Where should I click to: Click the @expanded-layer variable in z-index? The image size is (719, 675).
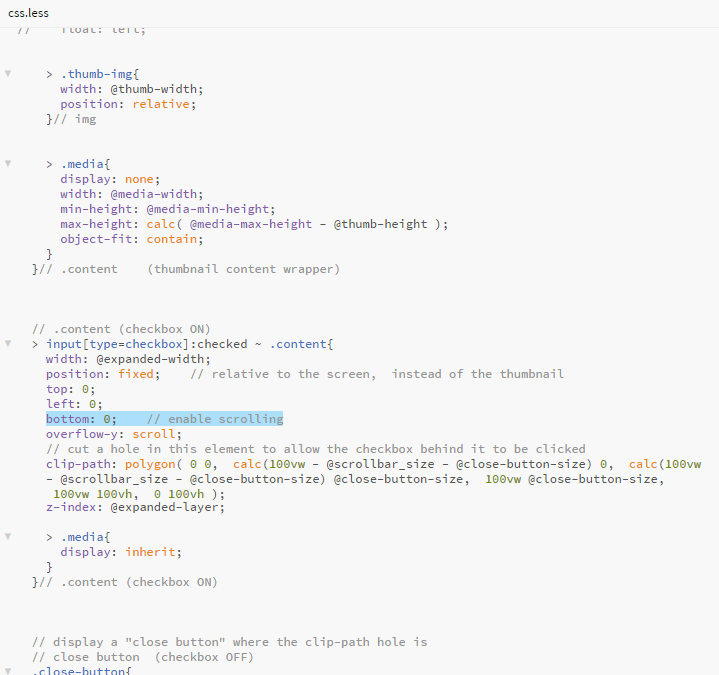[167, 507]
